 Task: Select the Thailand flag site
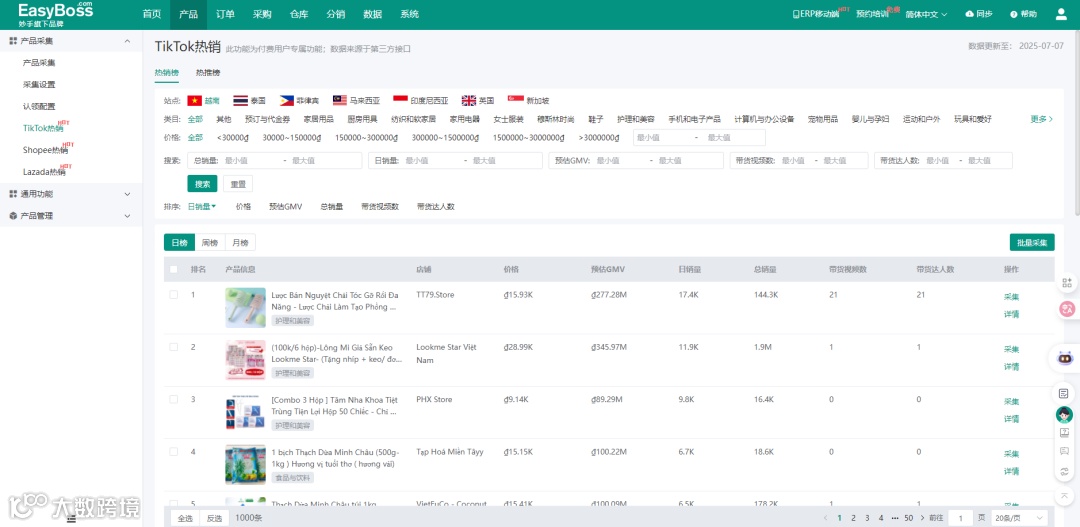click(x=240, y=101)
